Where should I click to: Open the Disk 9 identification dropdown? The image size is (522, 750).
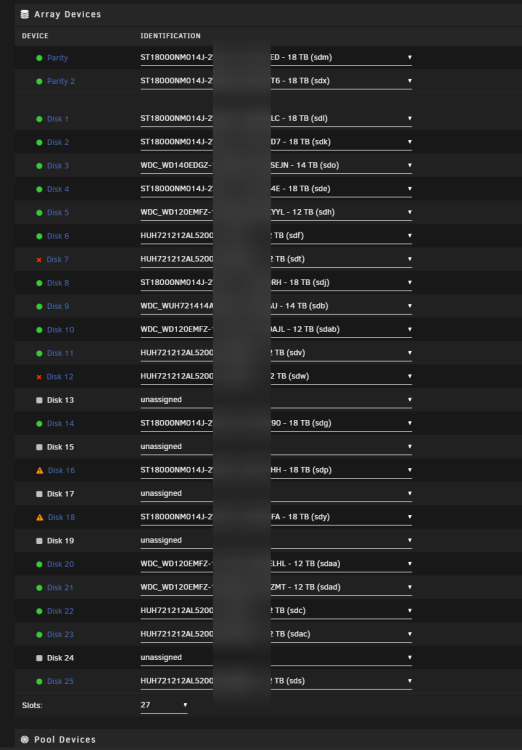tap(276, 307)
